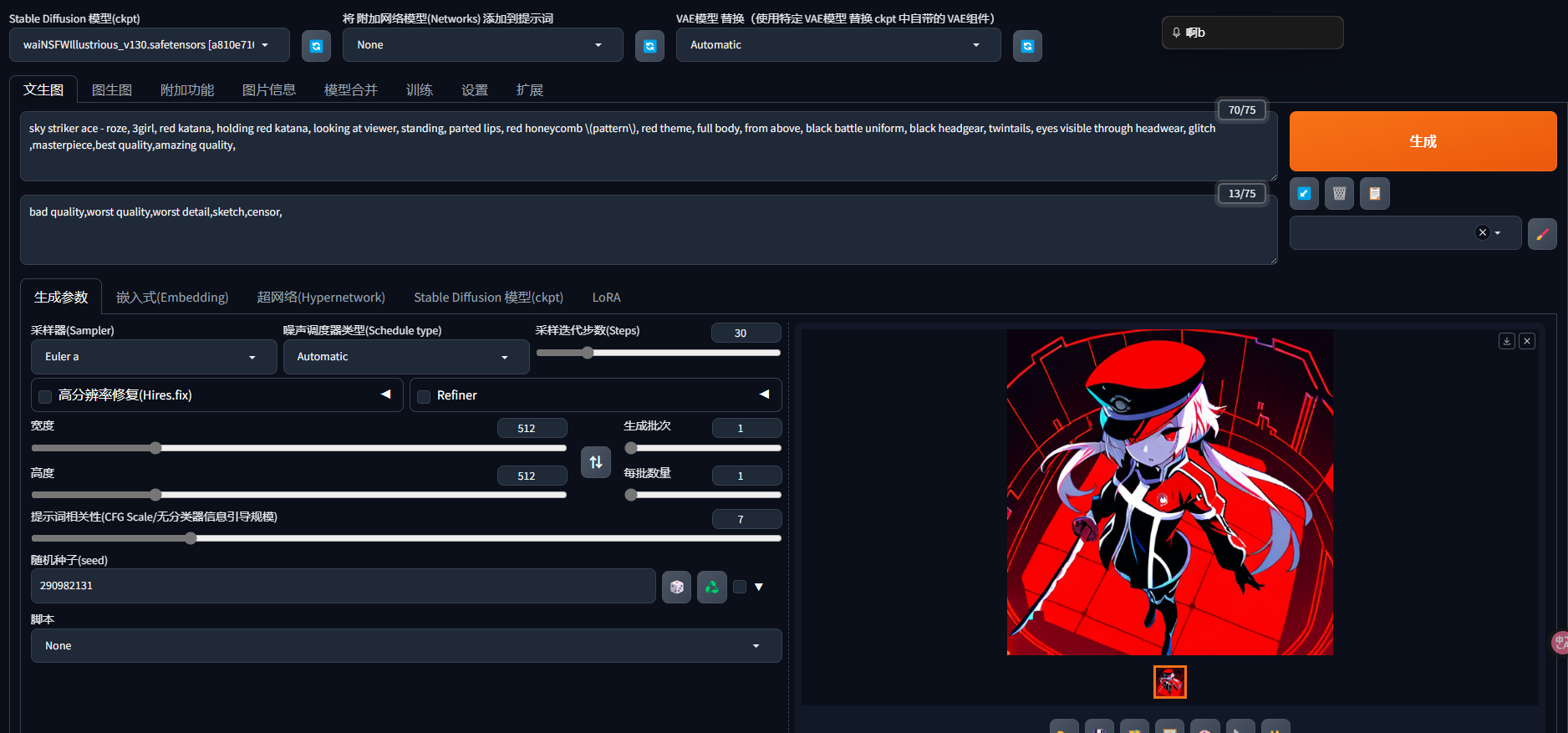Open the 图片信息 tab
Viewport: 1568px width, 733px height.
click(269, 89)
